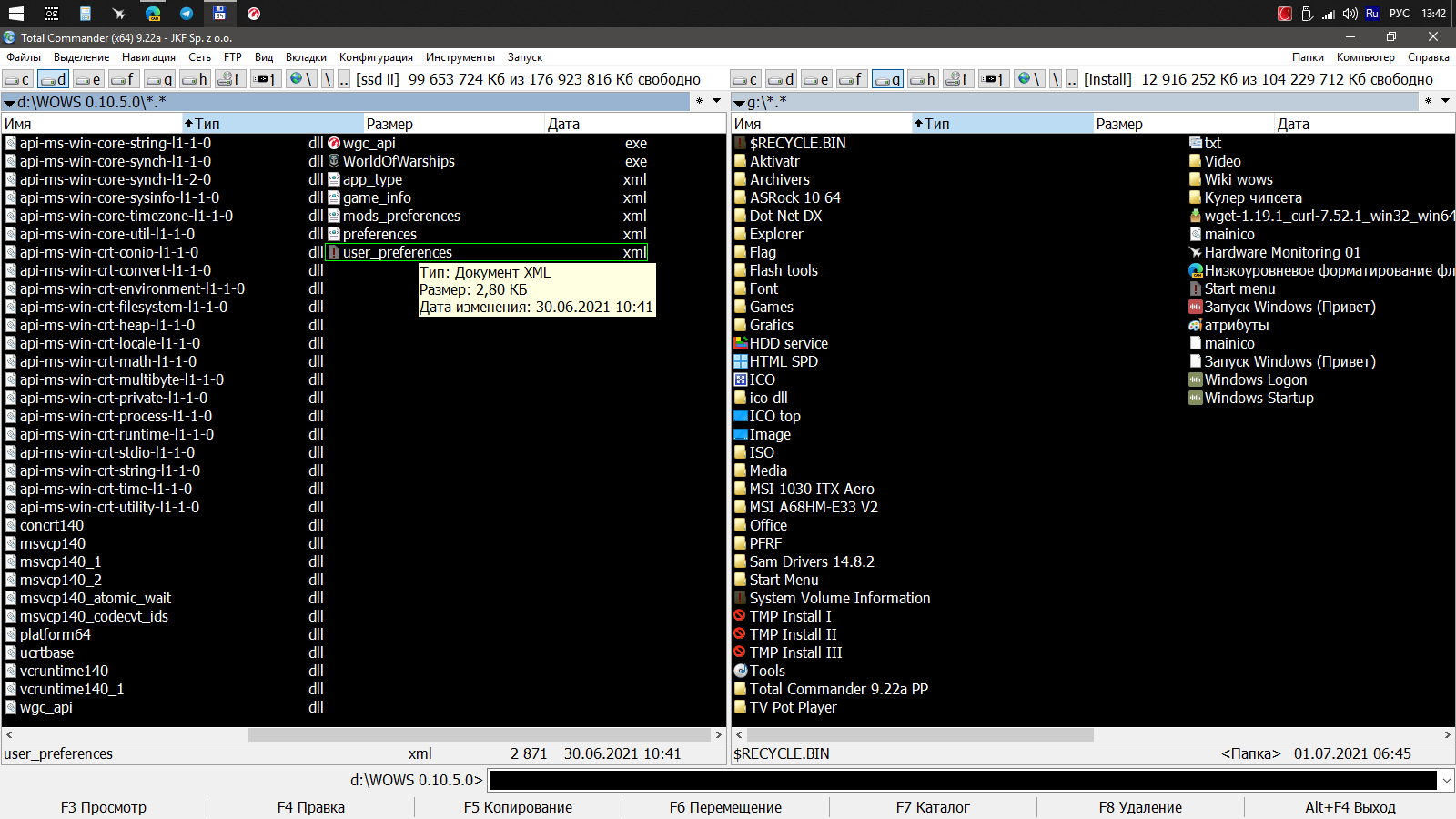This screenshot has width=1456, height=819.
Task: Open the Вкладки menu
Action: [306, 57]
